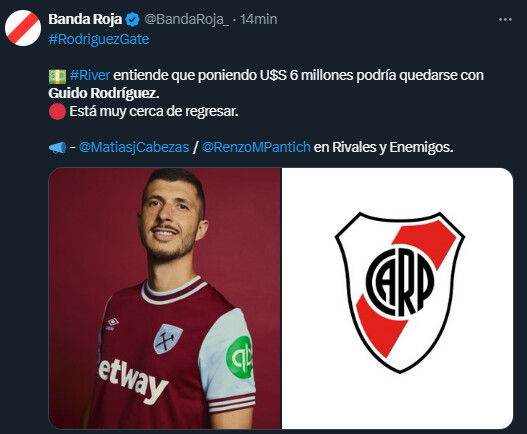
Task: Click the West Ham crest on the jersey
Action: (168, 339)
